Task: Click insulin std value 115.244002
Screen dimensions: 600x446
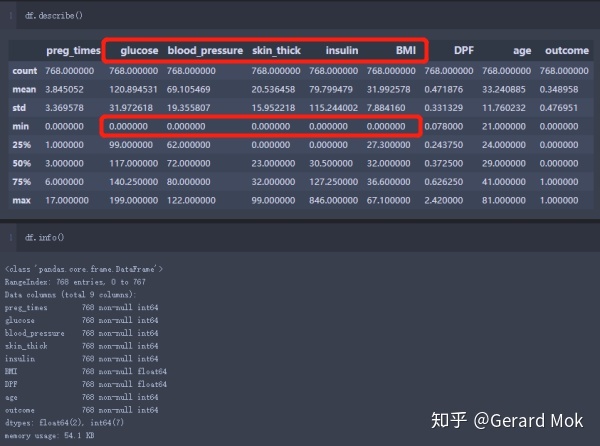Action: tap(333, 108)
